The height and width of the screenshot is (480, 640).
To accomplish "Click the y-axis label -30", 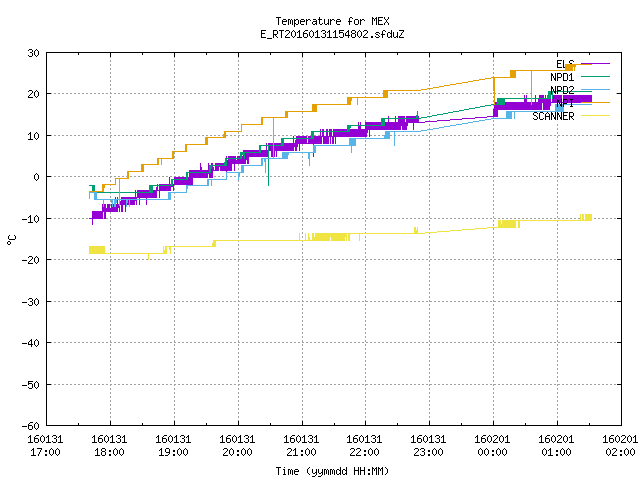I will 31,302.
